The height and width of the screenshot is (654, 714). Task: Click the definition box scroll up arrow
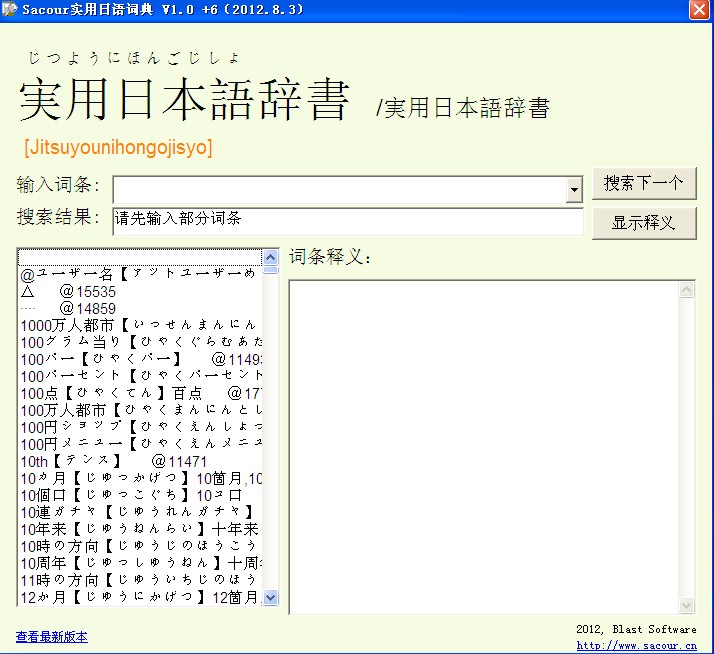click(687, 290)
